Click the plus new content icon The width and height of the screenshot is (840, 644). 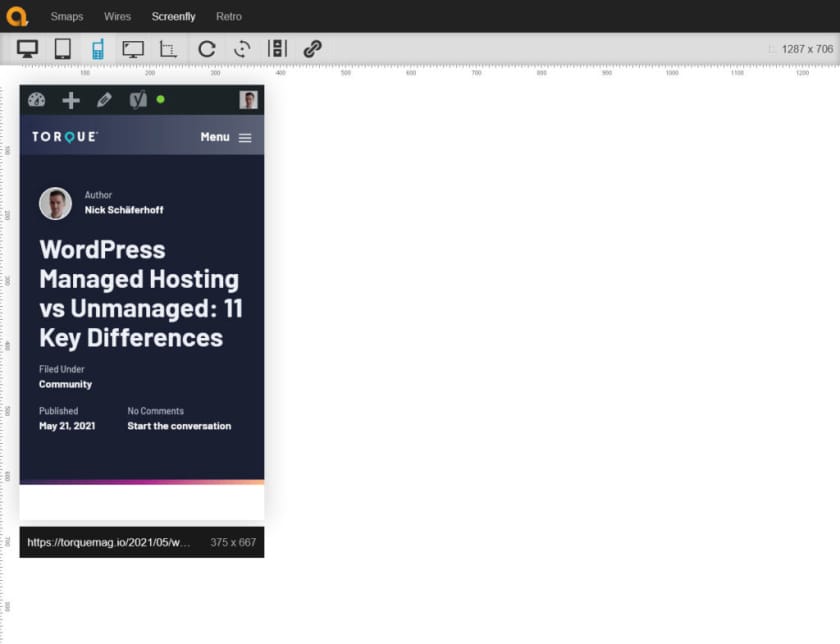click(71, 100)
